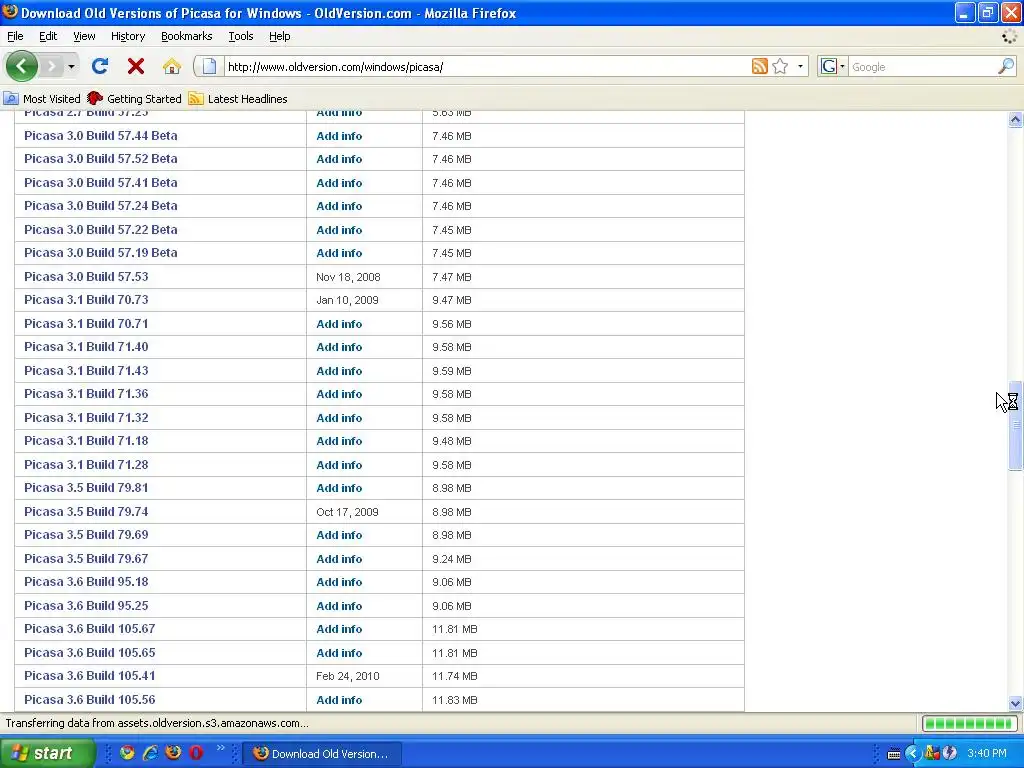The image size is (1024, 768).
Task: Open the navigation history dropdown arrow
Action: 71,66
